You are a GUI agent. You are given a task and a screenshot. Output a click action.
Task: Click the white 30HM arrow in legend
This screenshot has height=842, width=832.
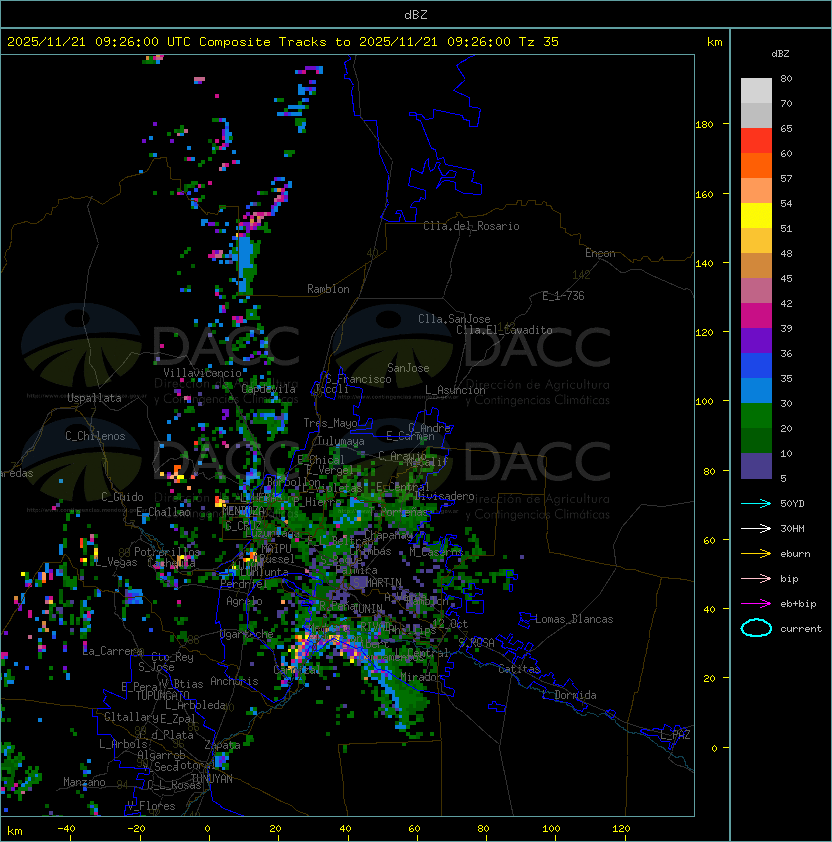point(756,529)
